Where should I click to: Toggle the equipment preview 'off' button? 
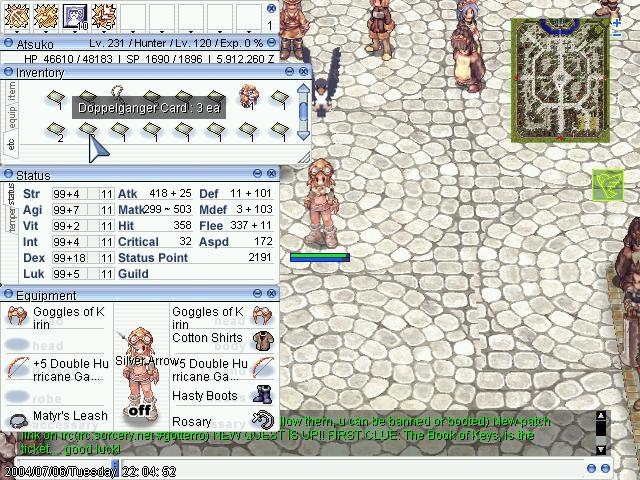coord(140,410)
